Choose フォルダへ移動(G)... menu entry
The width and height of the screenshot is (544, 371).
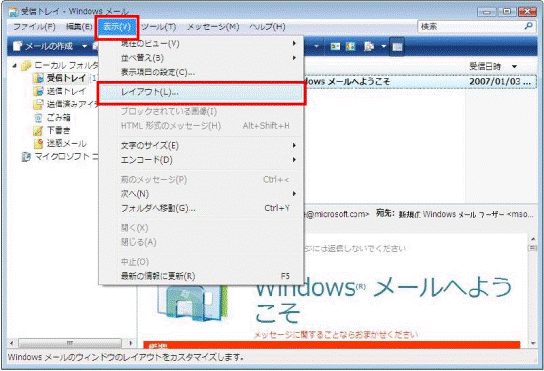click(201, 208)
